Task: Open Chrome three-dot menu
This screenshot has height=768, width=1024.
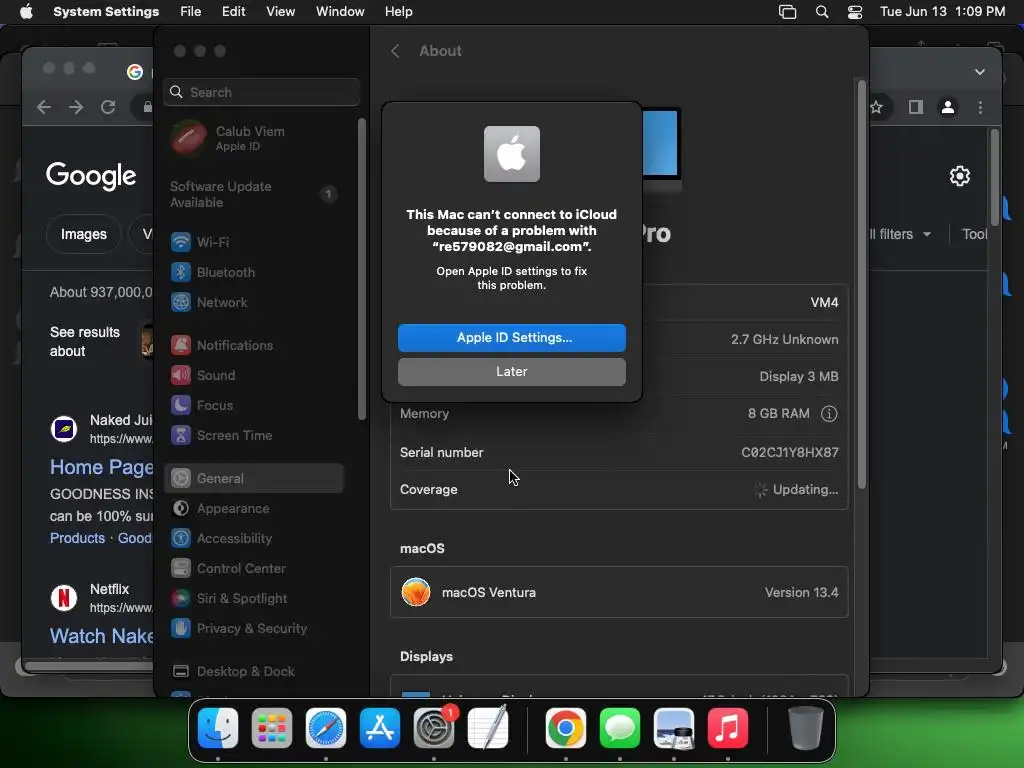Action: [x=980, y=107]
